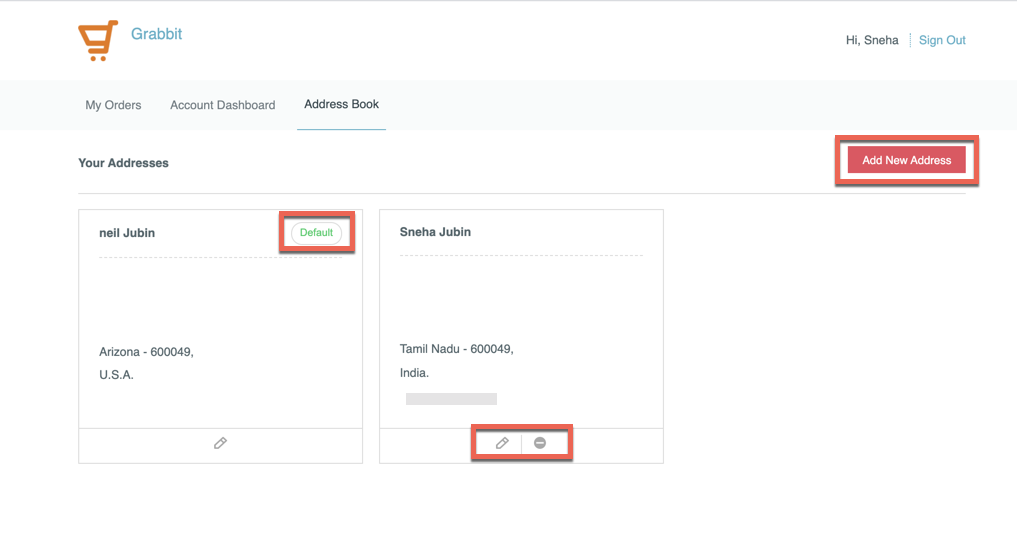
Task: Delete Sneha Jubin's address with the minus icon
Action: click(x=540, y=443)
